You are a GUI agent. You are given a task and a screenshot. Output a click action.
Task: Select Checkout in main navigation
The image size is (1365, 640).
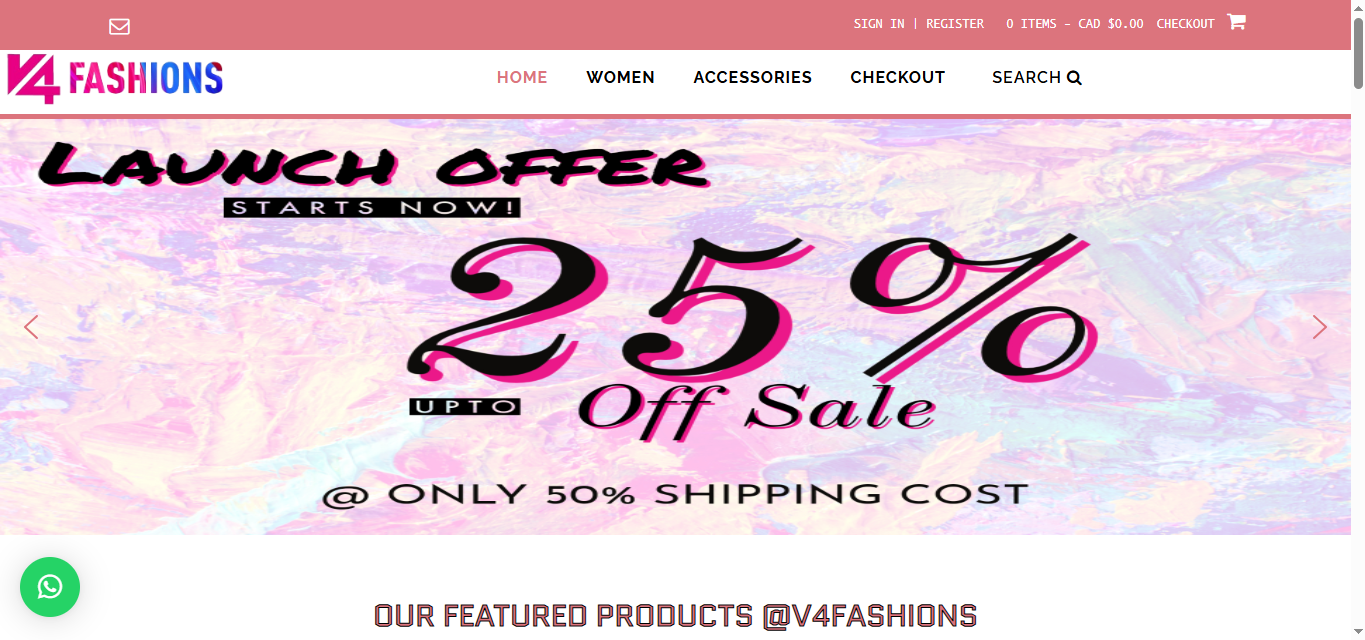[x=898, y=77]
